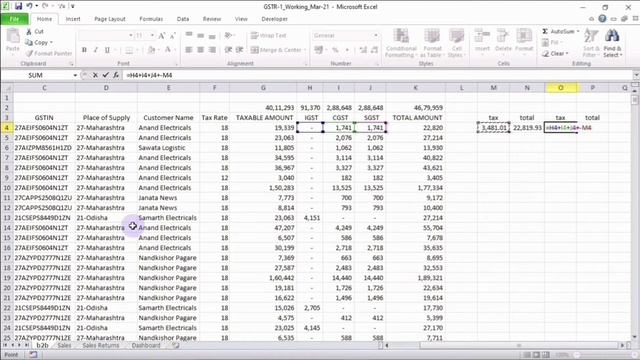
Task: Click the TOTAL AMOUNT column heading cell
Action: (416, 118)
